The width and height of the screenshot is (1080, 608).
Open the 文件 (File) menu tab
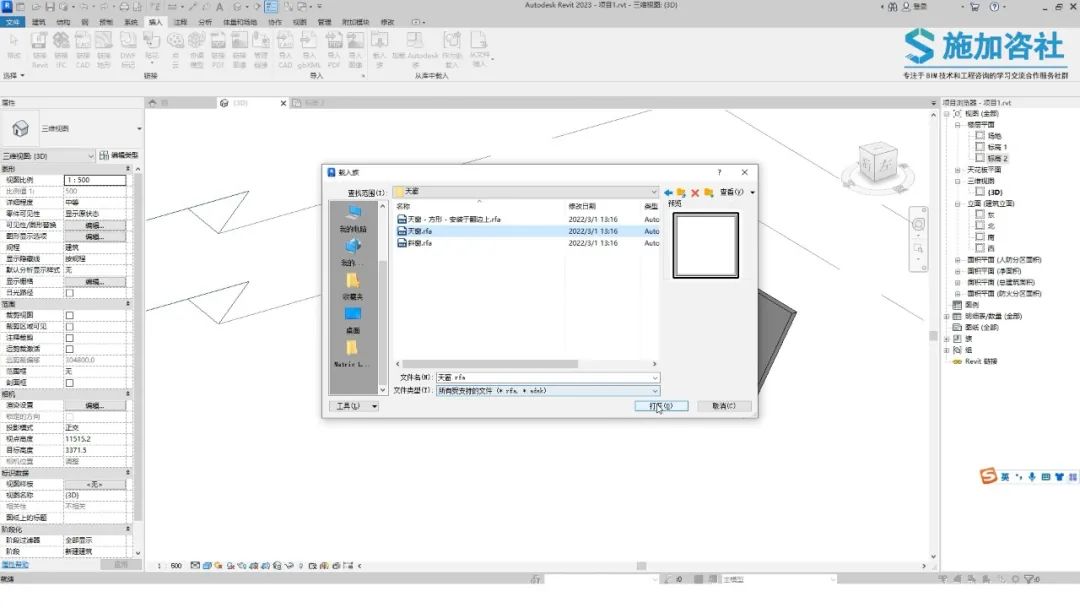click(x=12, y=22)
